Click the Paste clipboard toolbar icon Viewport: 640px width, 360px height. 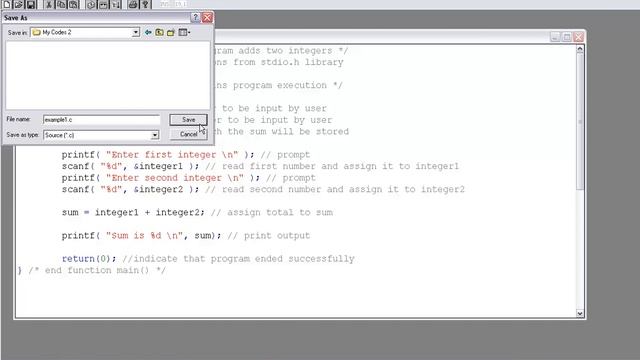click(73, 4)
